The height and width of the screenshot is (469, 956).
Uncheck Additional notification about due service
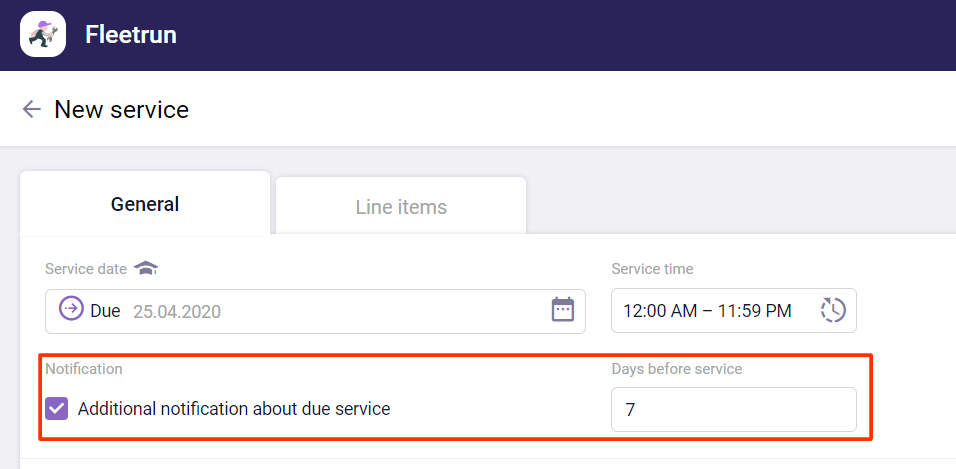tap(57, 409)
